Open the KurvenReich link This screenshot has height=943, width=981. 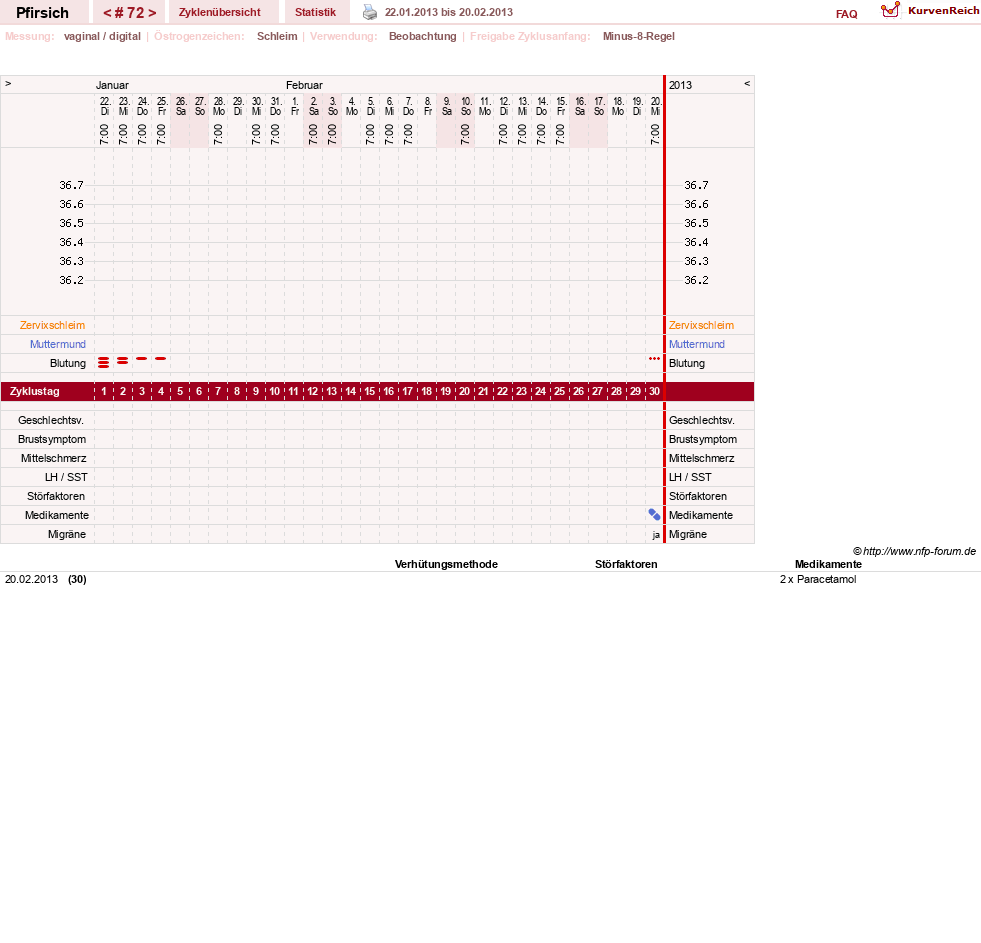(x=943, y=11)
